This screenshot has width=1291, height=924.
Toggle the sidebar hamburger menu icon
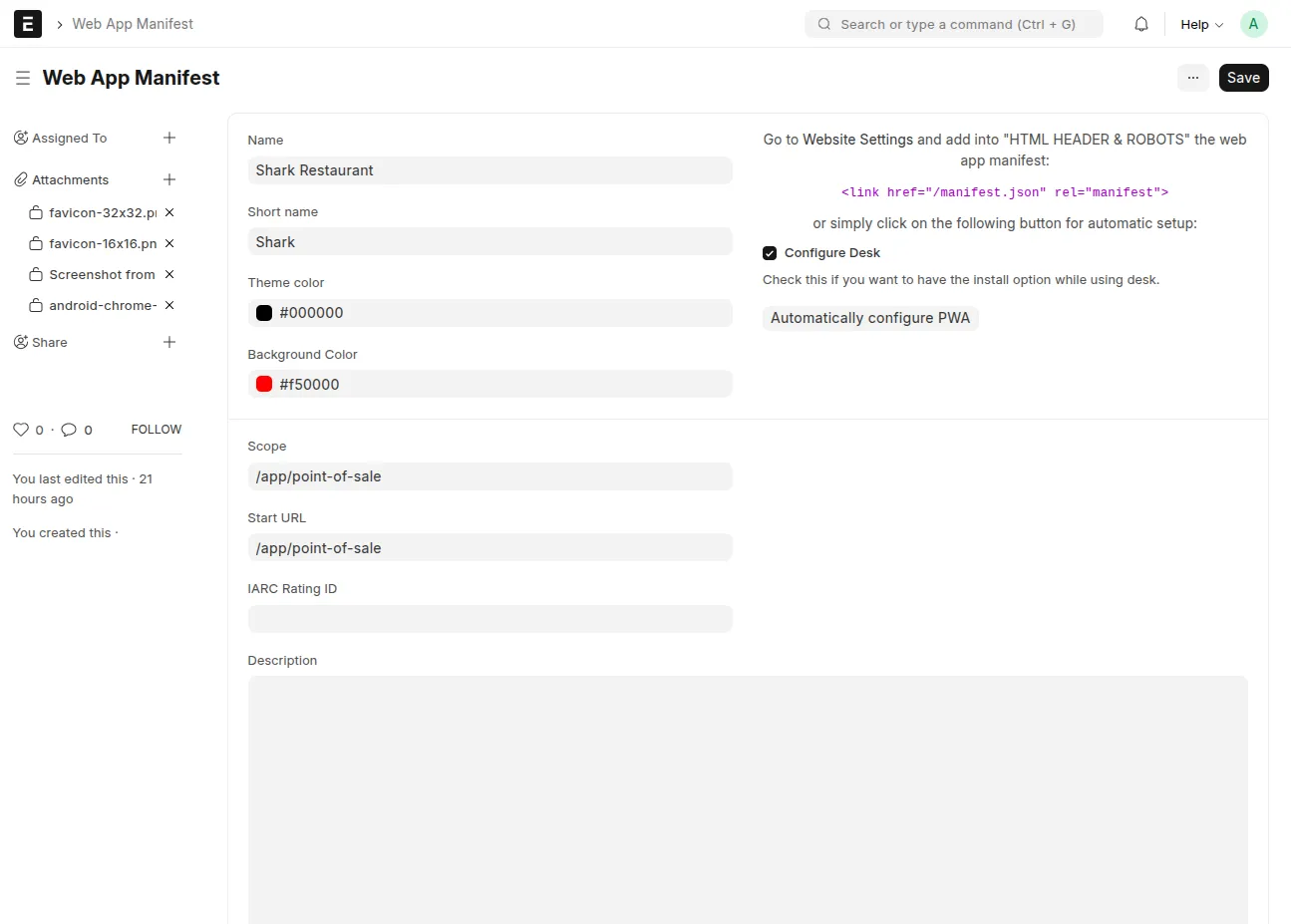coord(23,78)
